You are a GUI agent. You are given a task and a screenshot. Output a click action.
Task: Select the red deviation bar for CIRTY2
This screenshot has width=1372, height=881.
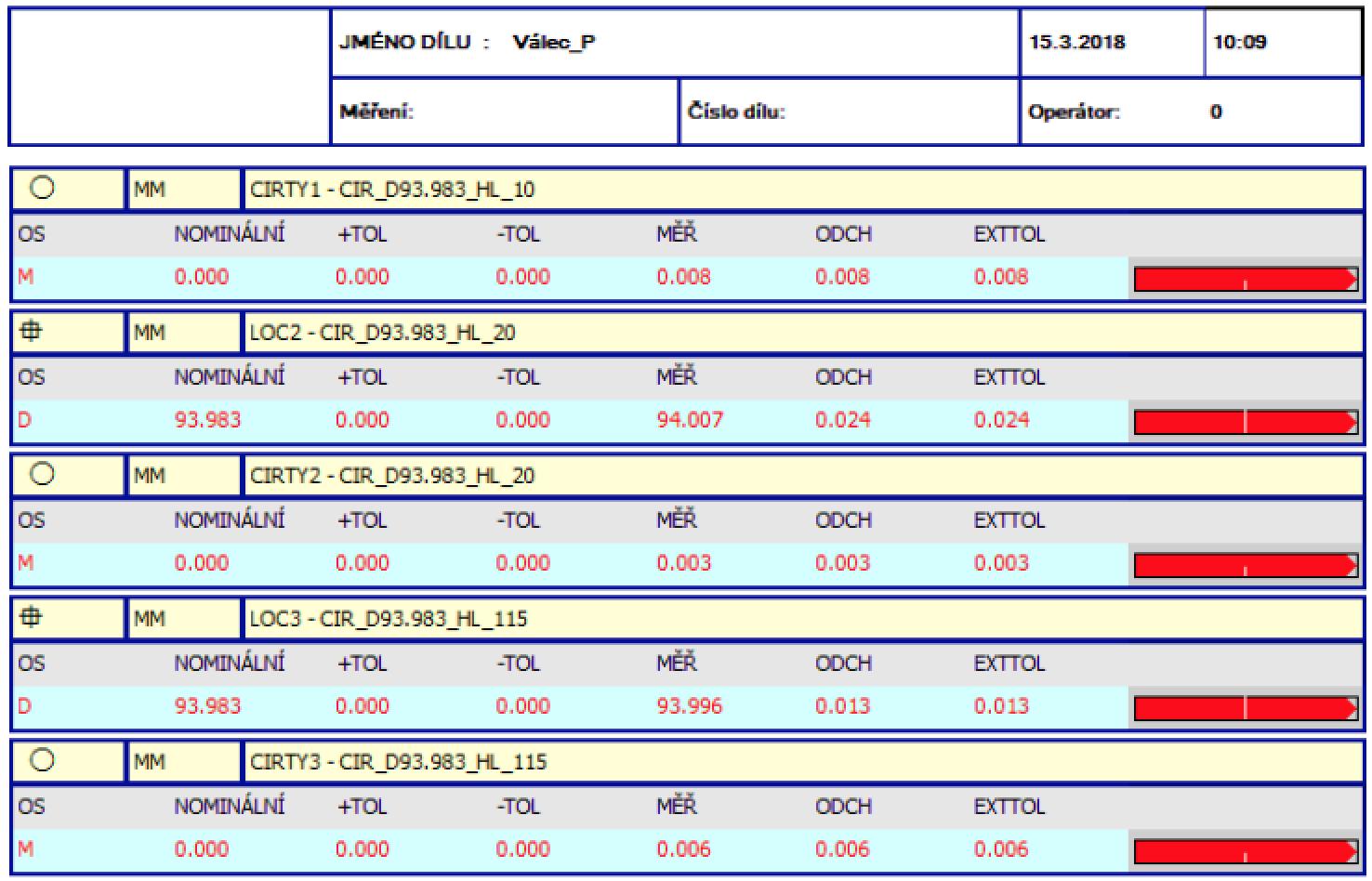coord(1245,565)
